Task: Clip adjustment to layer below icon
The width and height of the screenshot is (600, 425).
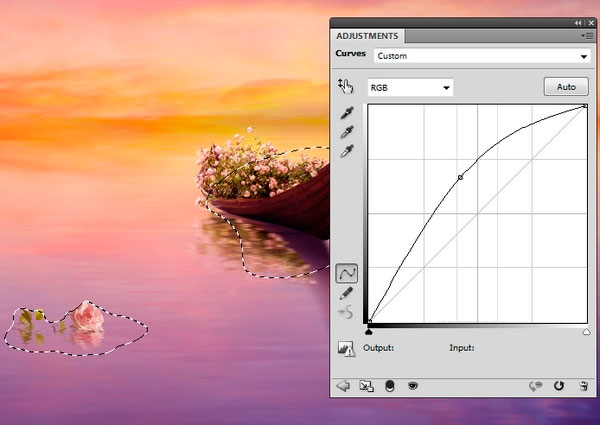Action: [x=390, y=386]
